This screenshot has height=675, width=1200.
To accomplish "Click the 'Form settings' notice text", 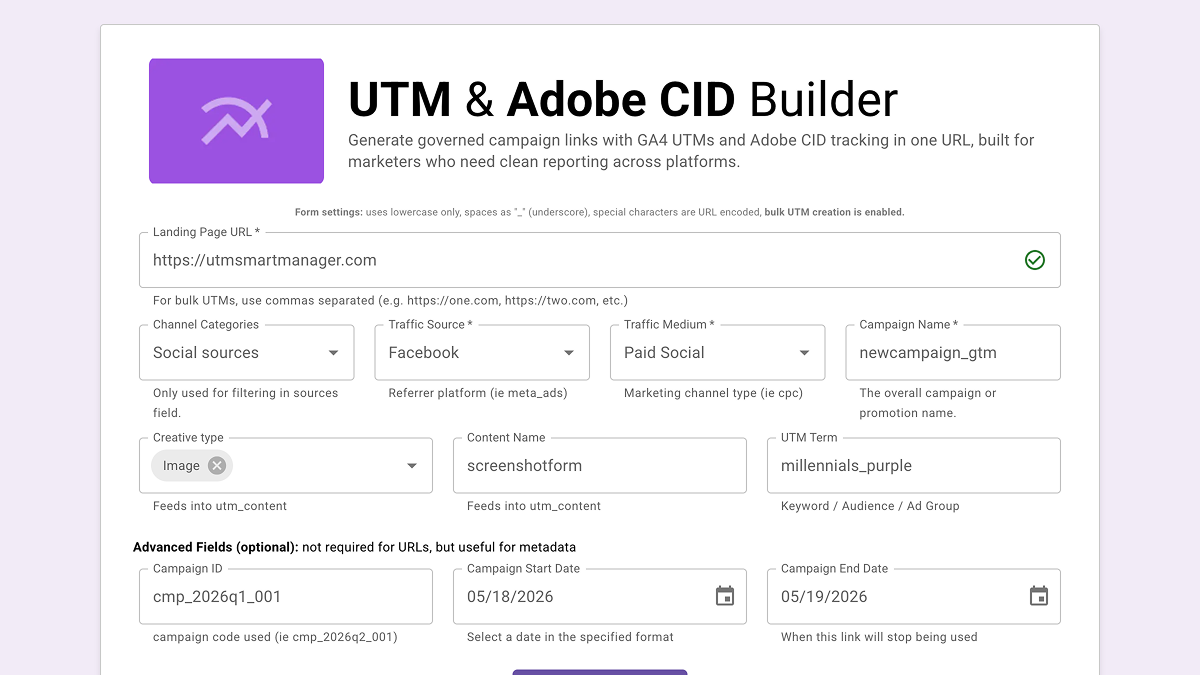I will (x=600, y=212).
